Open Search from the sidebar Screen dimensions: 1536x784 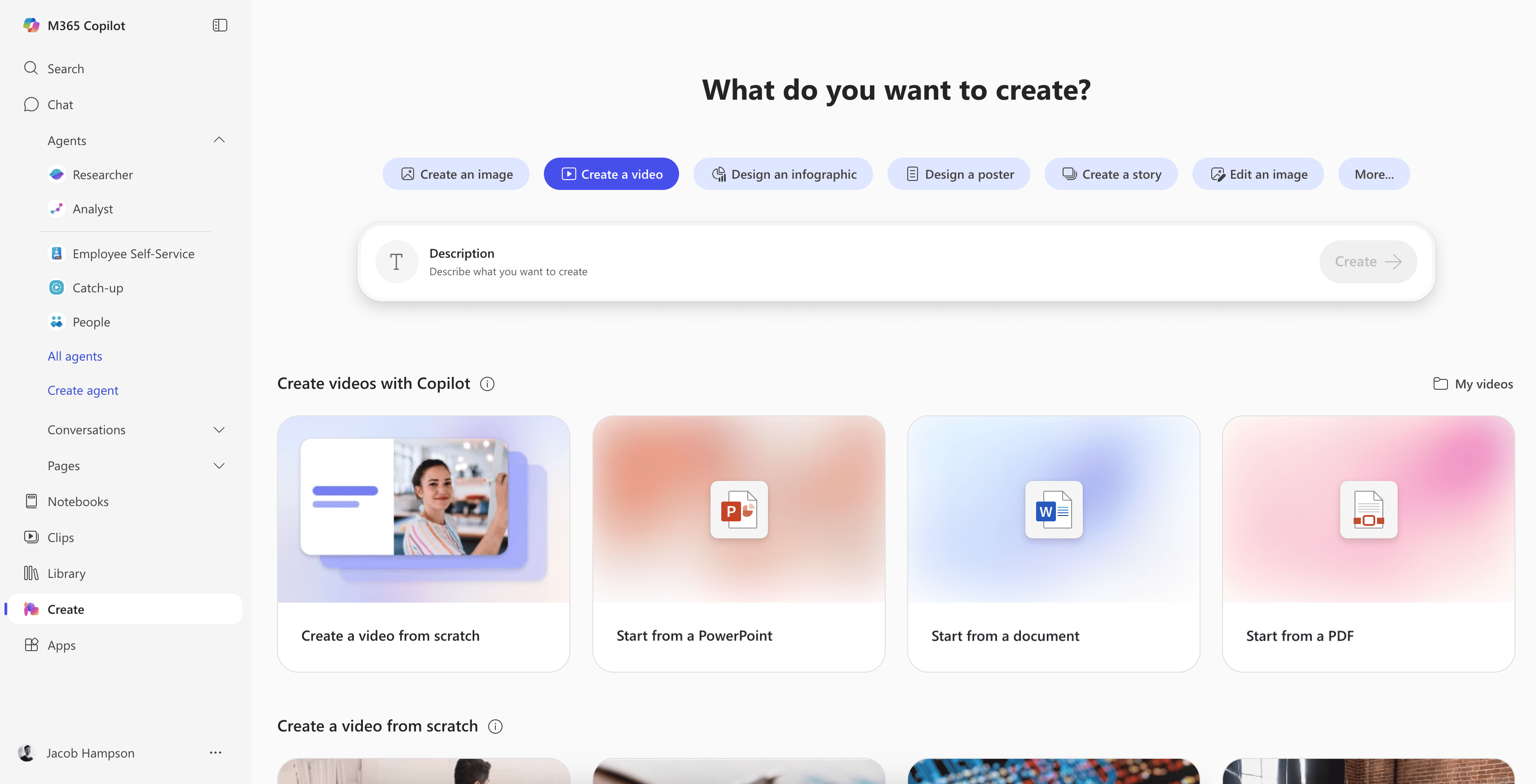click(66, 69)
